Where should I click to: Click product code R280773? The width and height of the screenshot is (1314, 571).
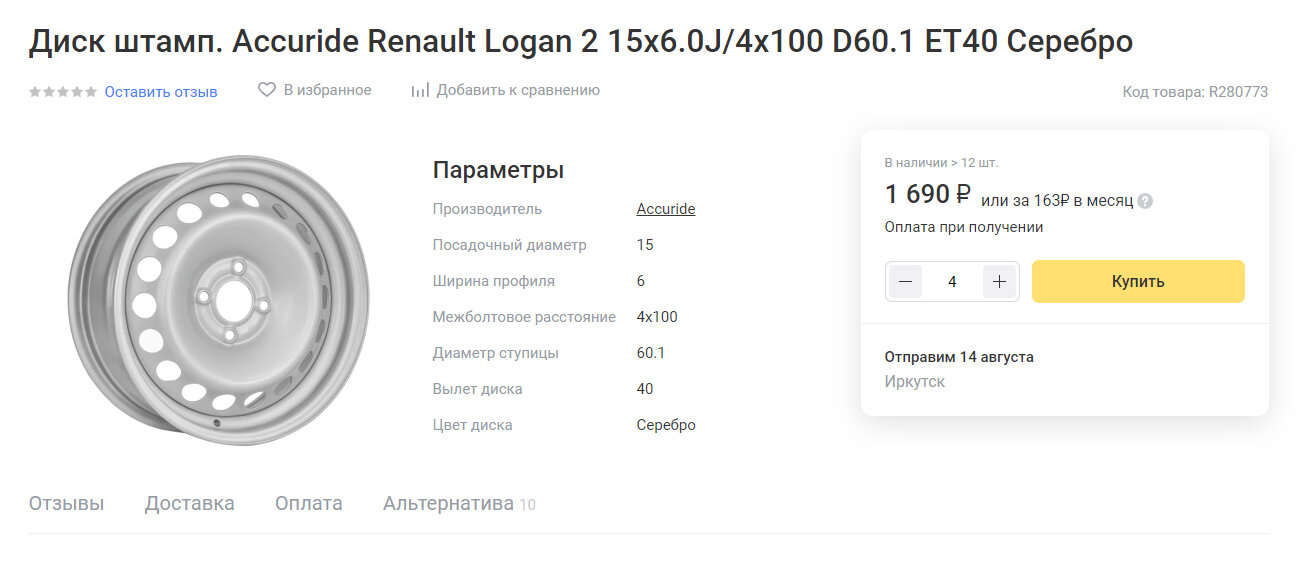(1238, 92)
